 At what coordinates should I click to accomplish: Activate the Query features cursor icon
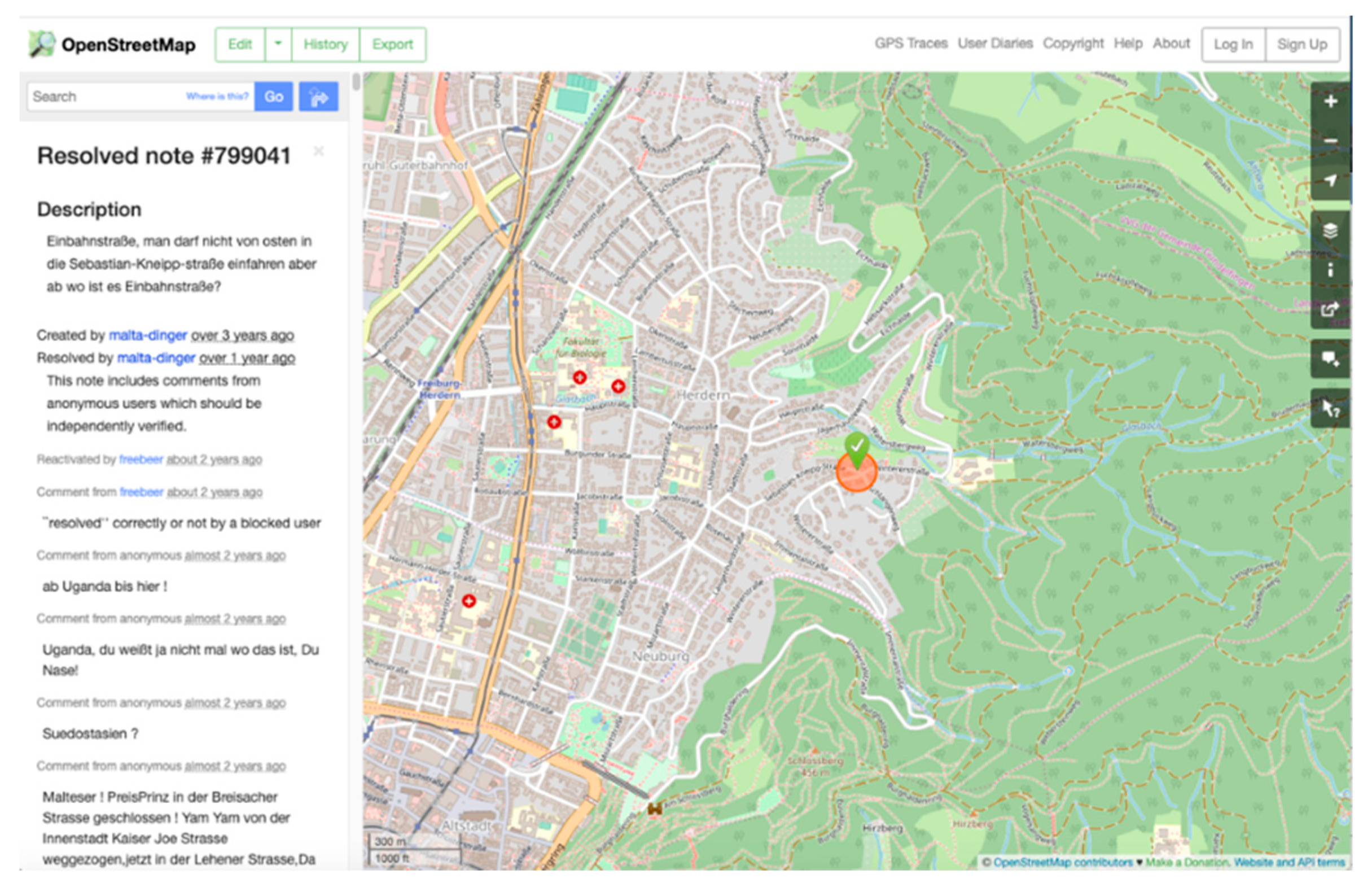[x=1330, y=409]
